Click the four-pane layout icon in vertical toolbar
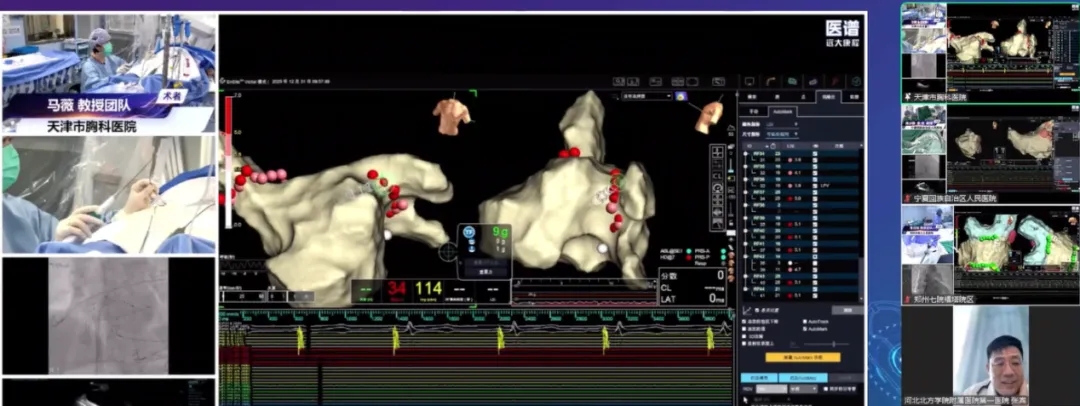1080x406 pixels. [718, 153]
